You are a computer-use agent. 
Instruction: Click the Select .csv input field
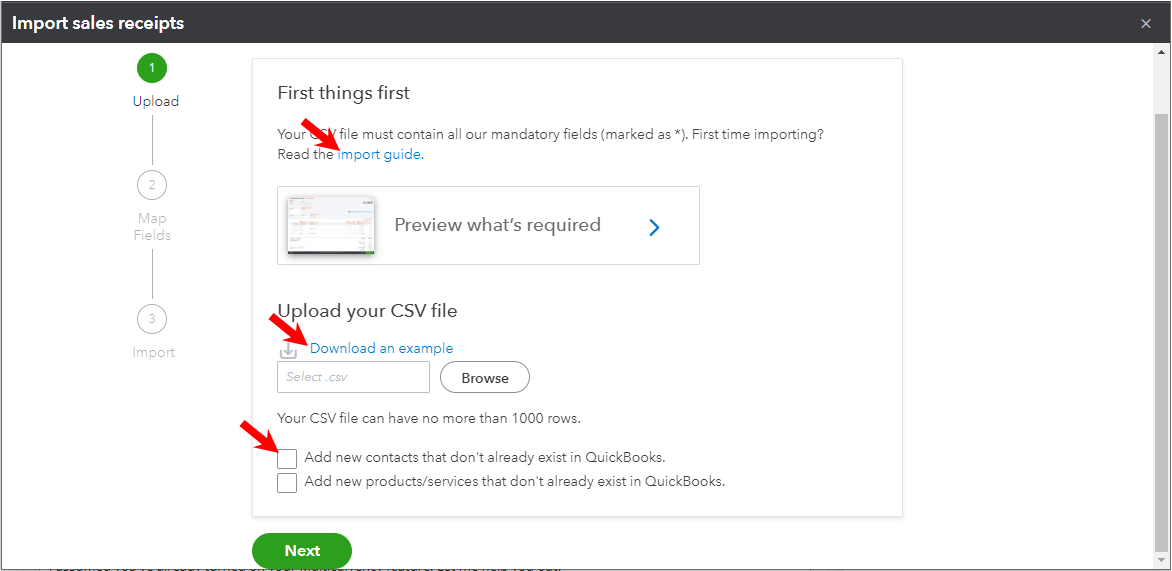point(353,377)
